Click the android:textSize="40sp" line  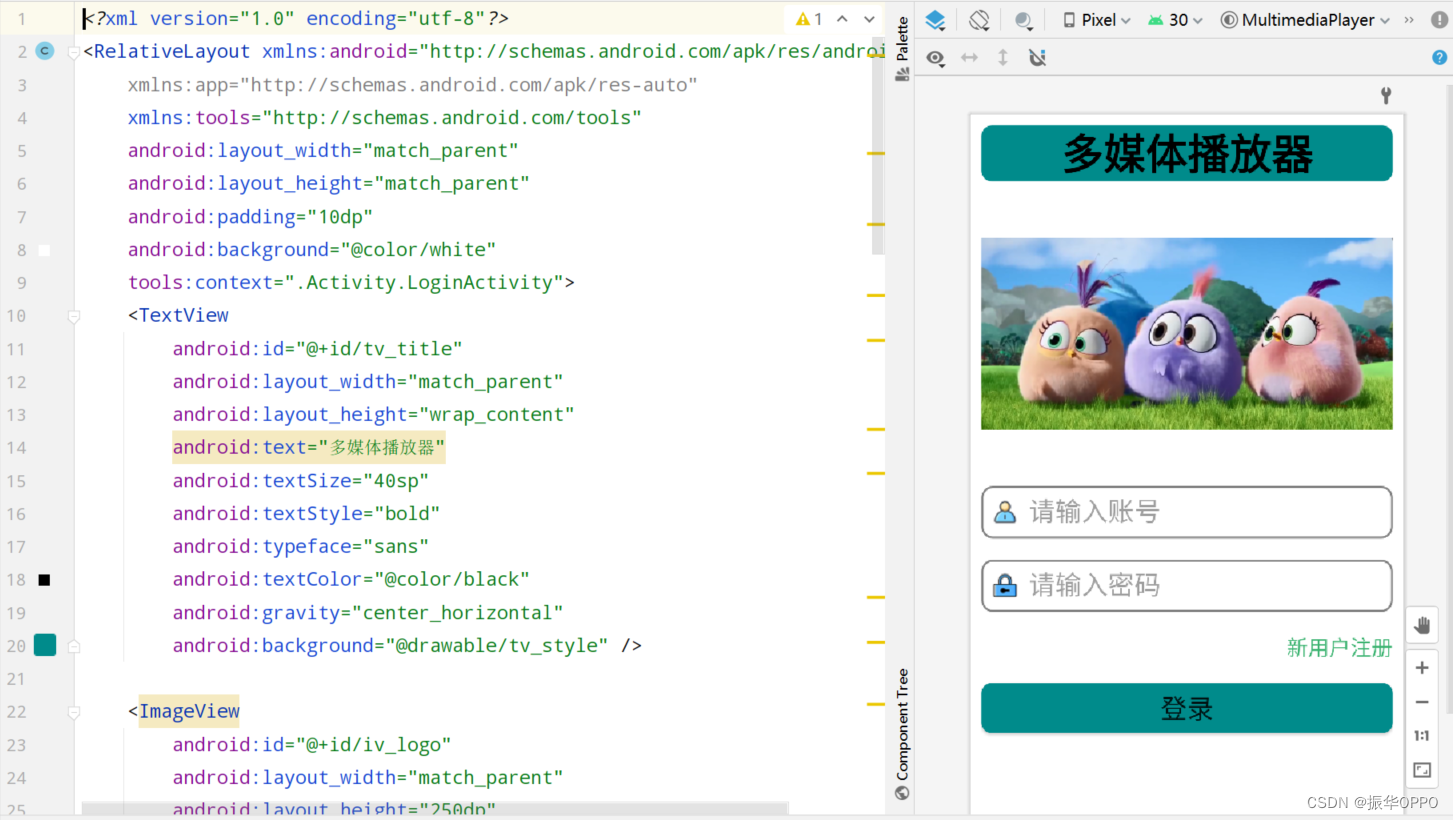(x=301, y=481)
